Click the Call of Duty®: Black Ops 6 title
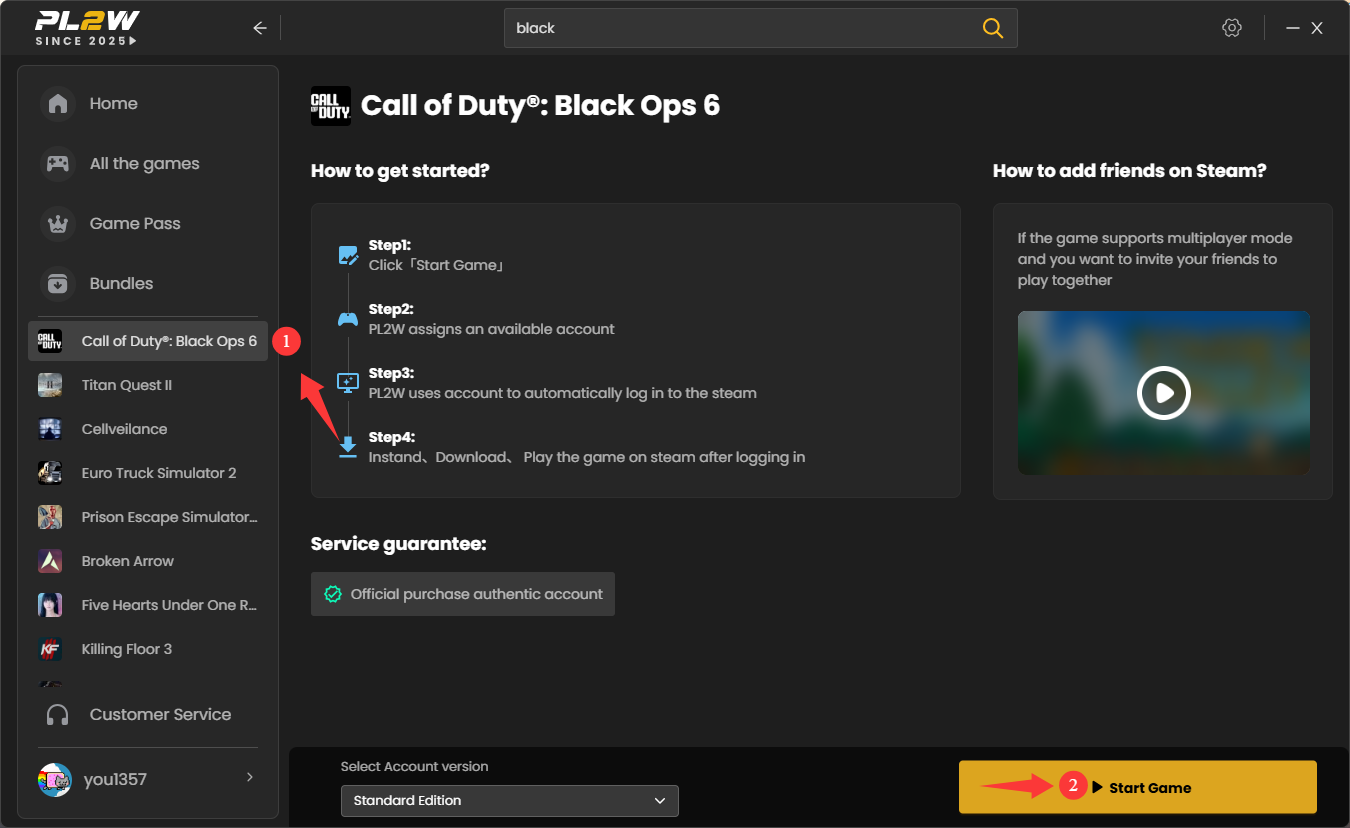 click(x=540, y=106)
